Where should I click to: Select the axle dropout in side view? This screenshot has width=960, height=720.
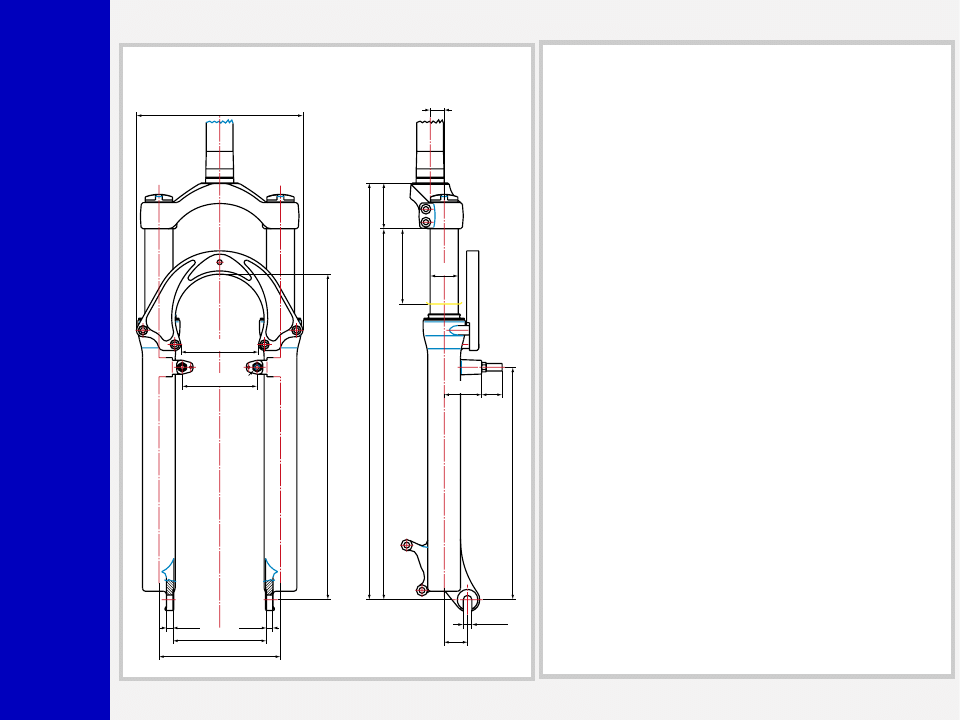468,600
